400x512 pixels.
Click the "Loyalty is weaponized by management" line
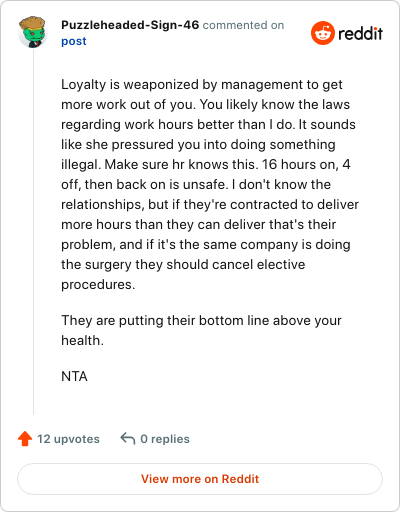[x=202, y=85]
